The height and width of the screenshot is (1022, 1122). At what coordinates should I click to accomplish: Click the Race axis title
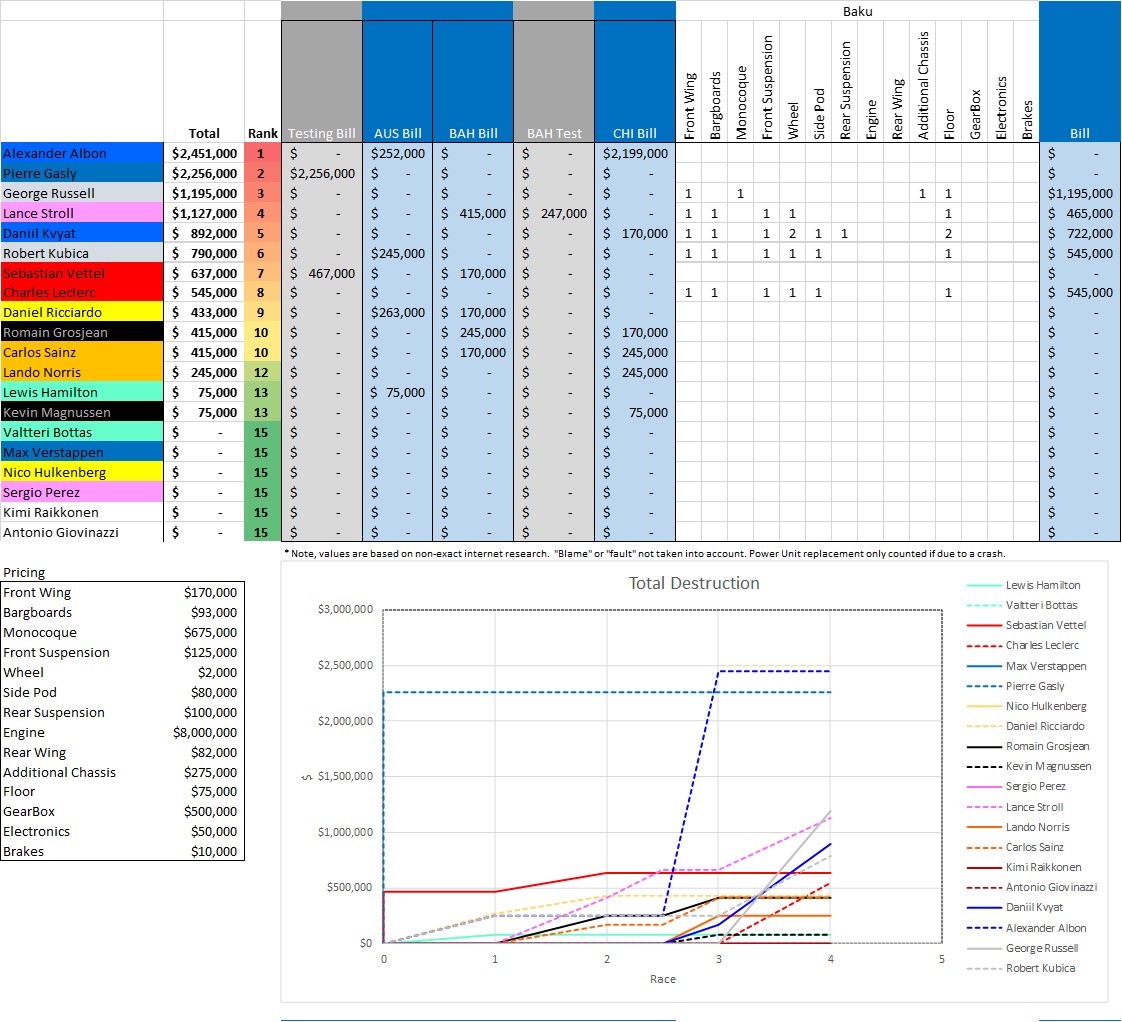pyautogui.click(x=662, y=979)
